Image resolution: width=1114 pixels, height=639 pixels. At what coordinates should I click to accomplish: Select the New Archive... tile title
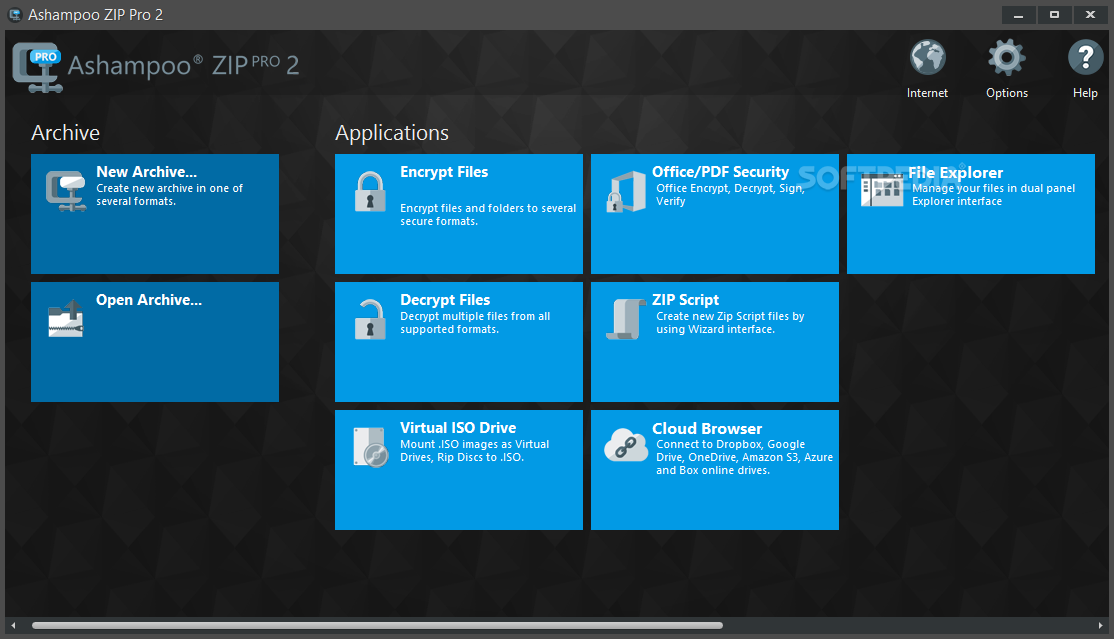146,172
